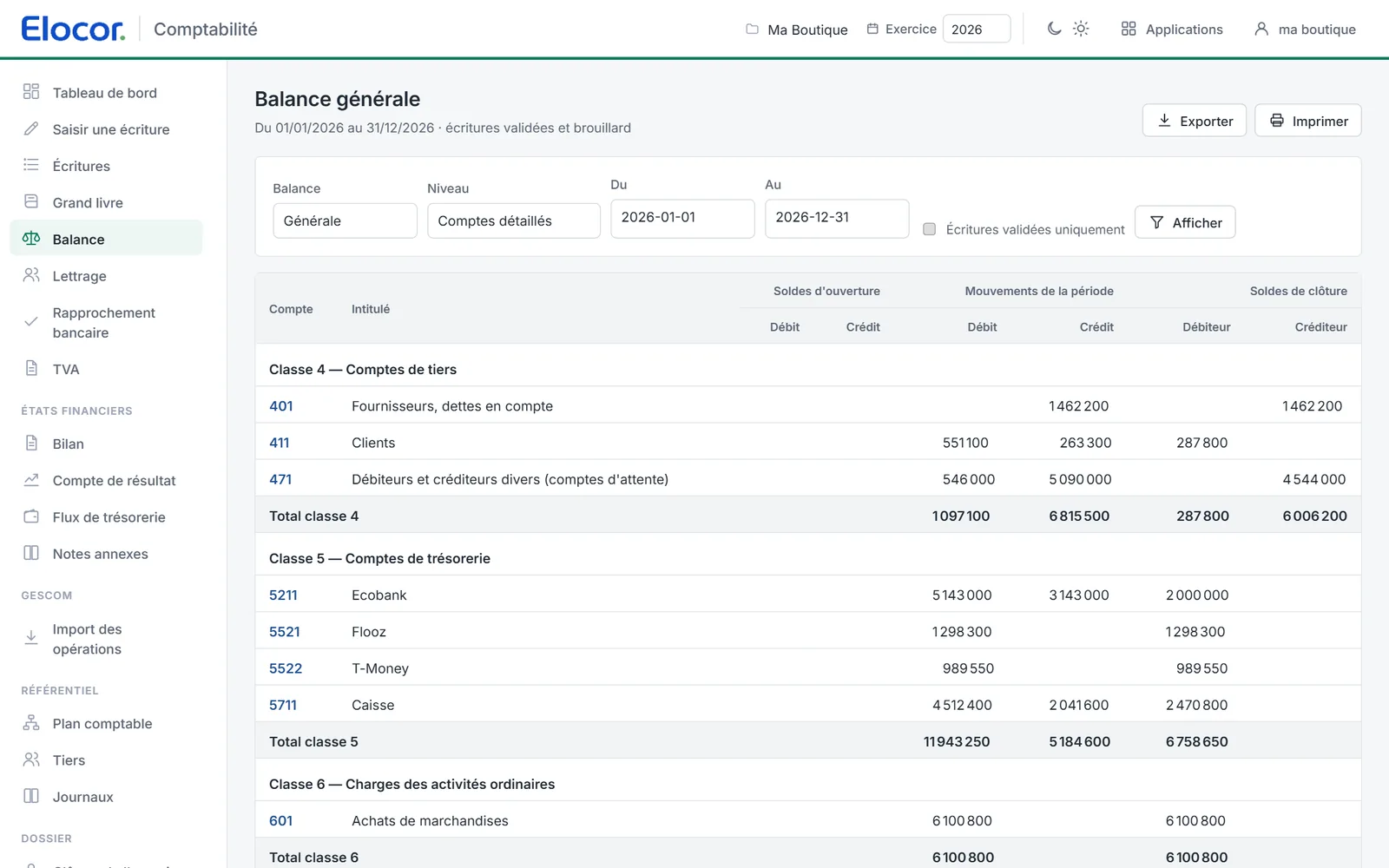Click the ma boutique user icon

pyautogui.click(x=1261, y=29)
